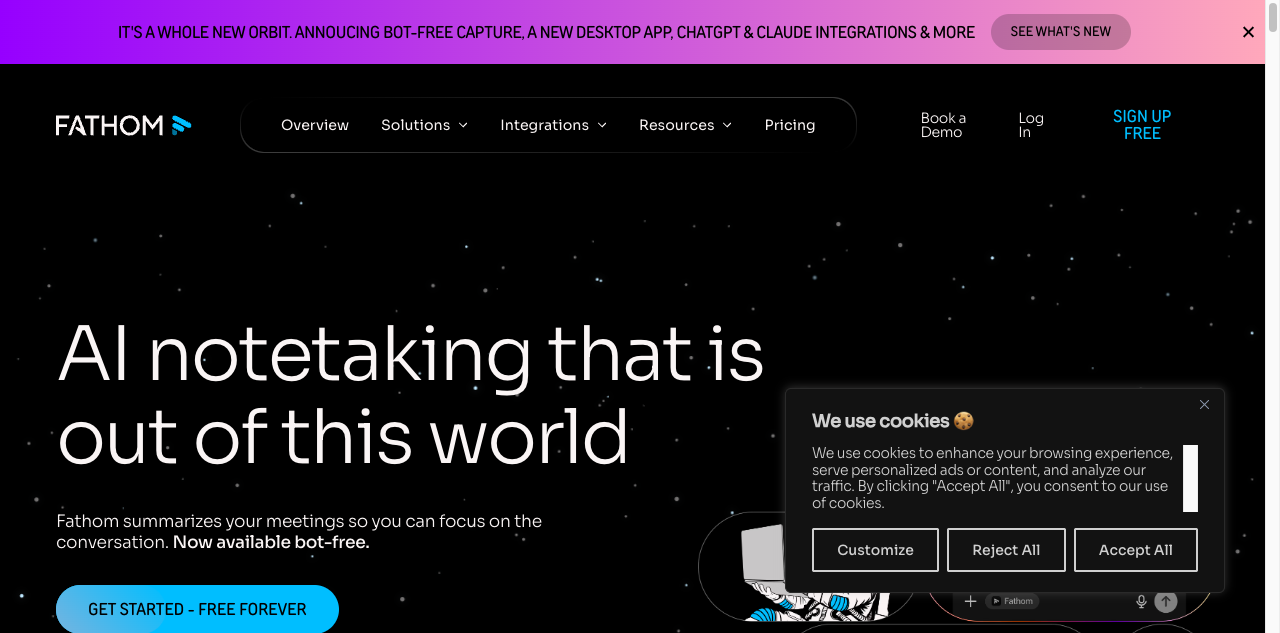The image size is (1280, 633).
Task: Click the microphone icon in the chat bar
Action: pyautogui.click(x=1141, y=601)
